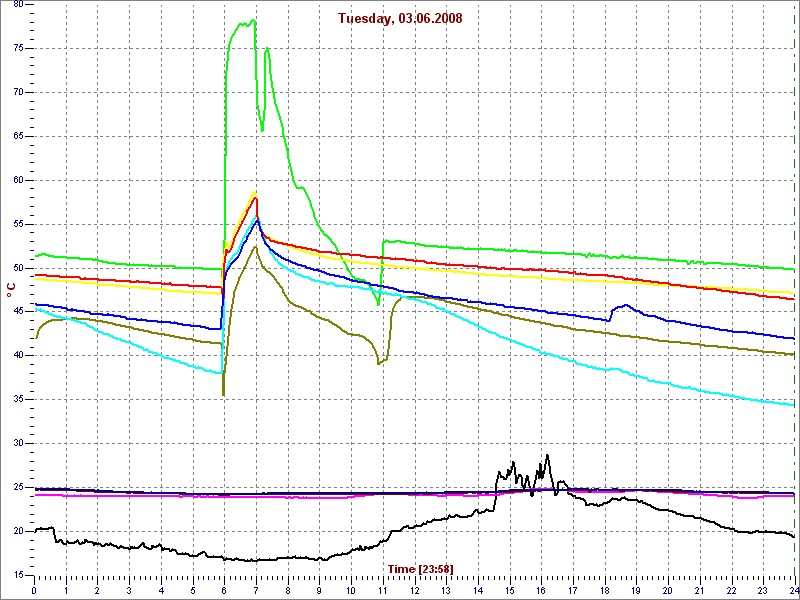
Task: Click the hour 2 label on time axis
Action: coord(97,591)
